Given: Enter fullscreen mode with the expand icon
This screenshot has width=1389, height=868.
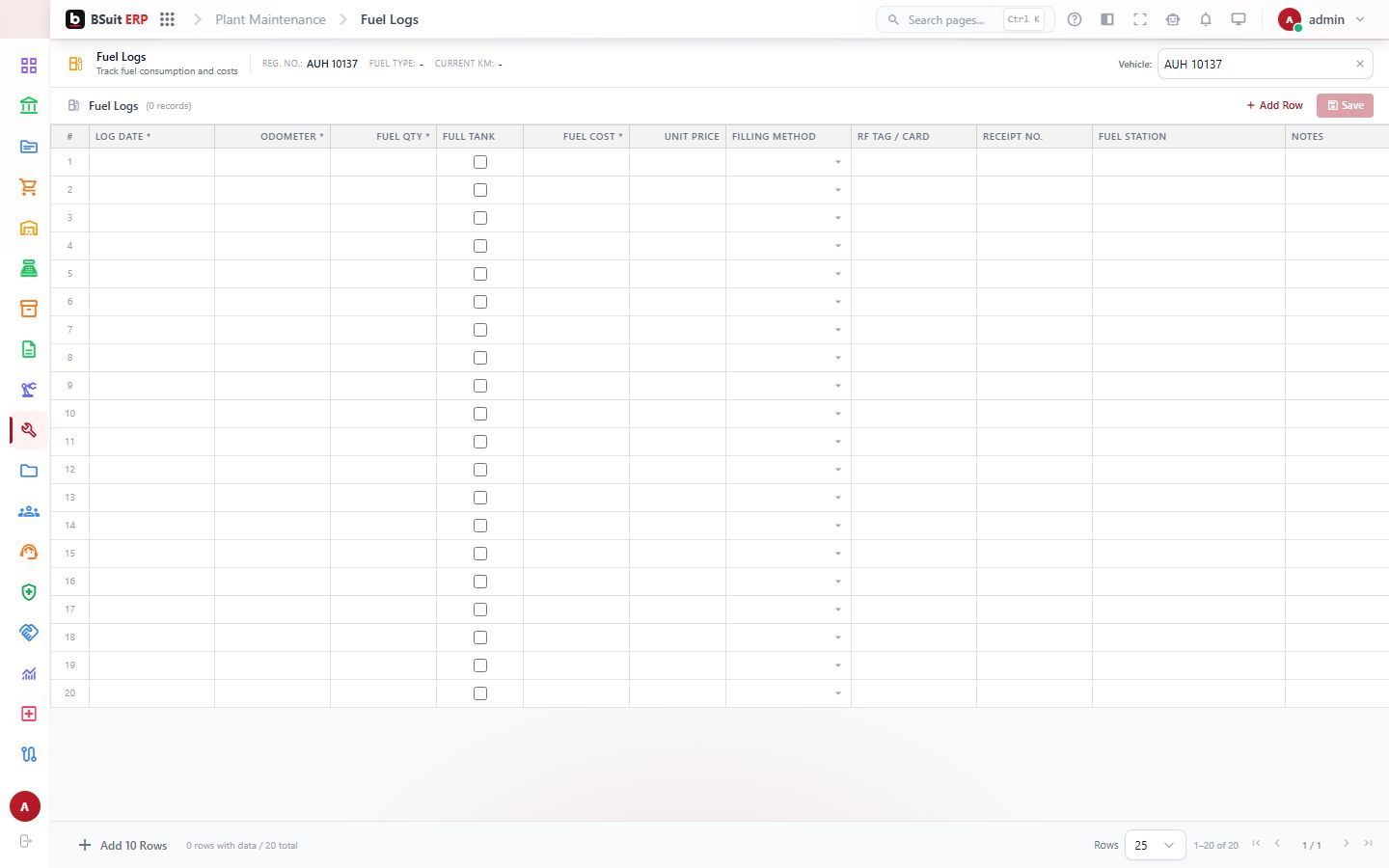Looking at the screenshot, I should pyautogui.click(x=1140, y=19).
